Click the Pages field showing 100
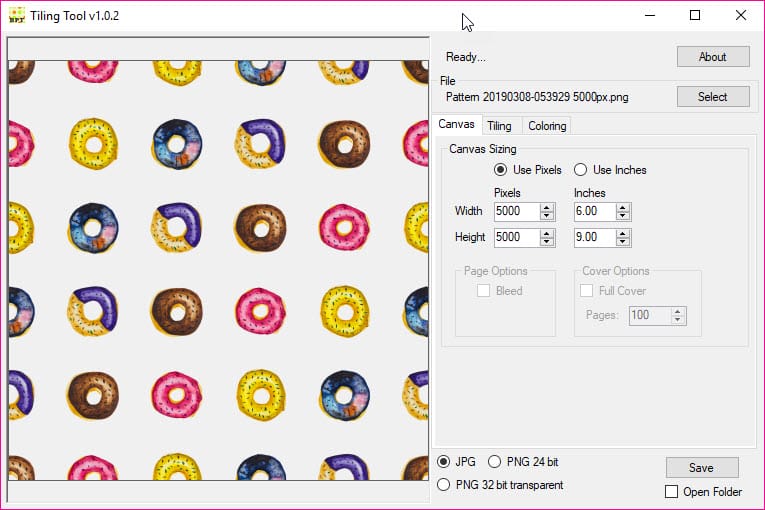 [650, 315]
